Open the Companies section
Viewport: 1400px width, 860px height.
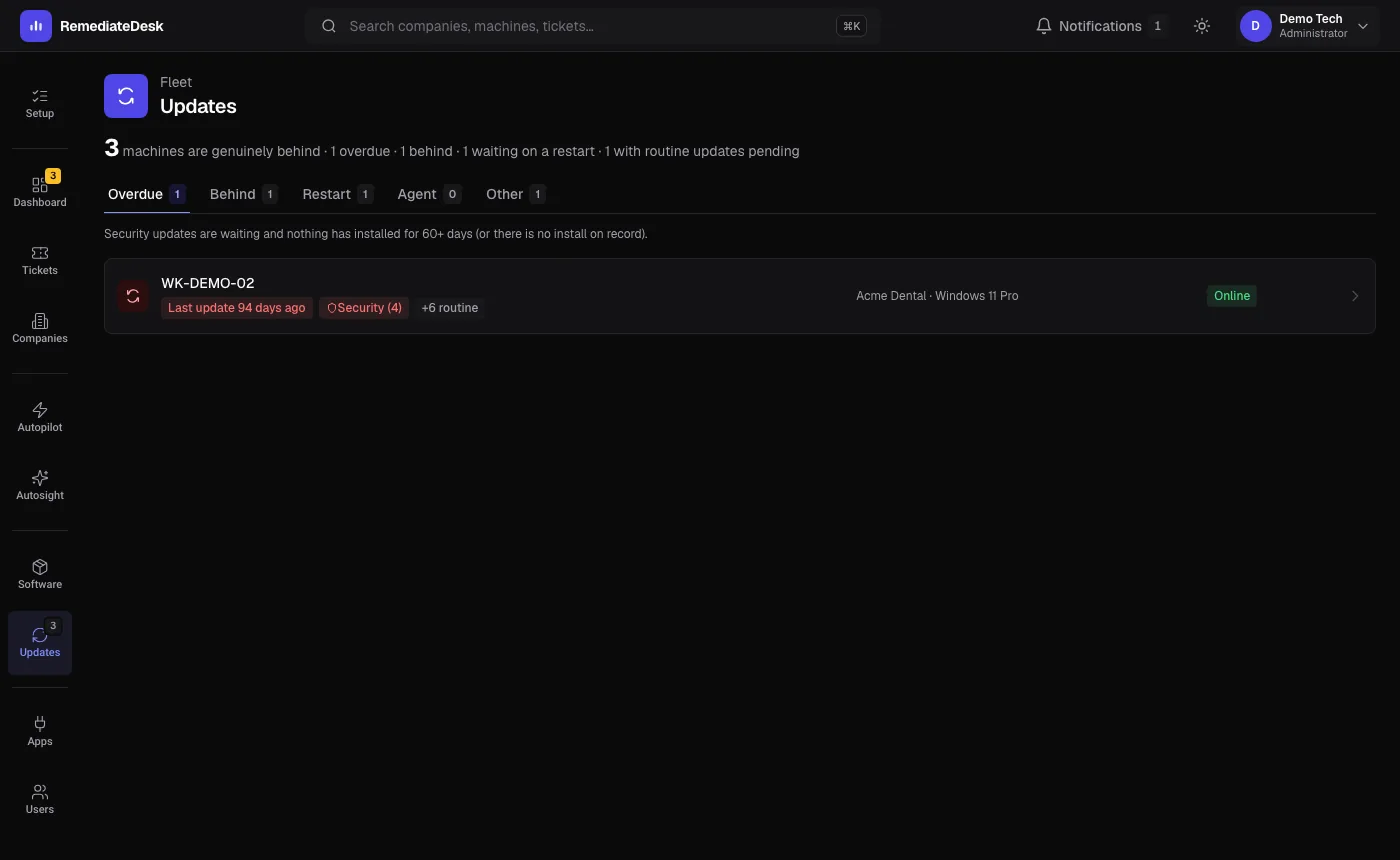click(x=40, y=328)
